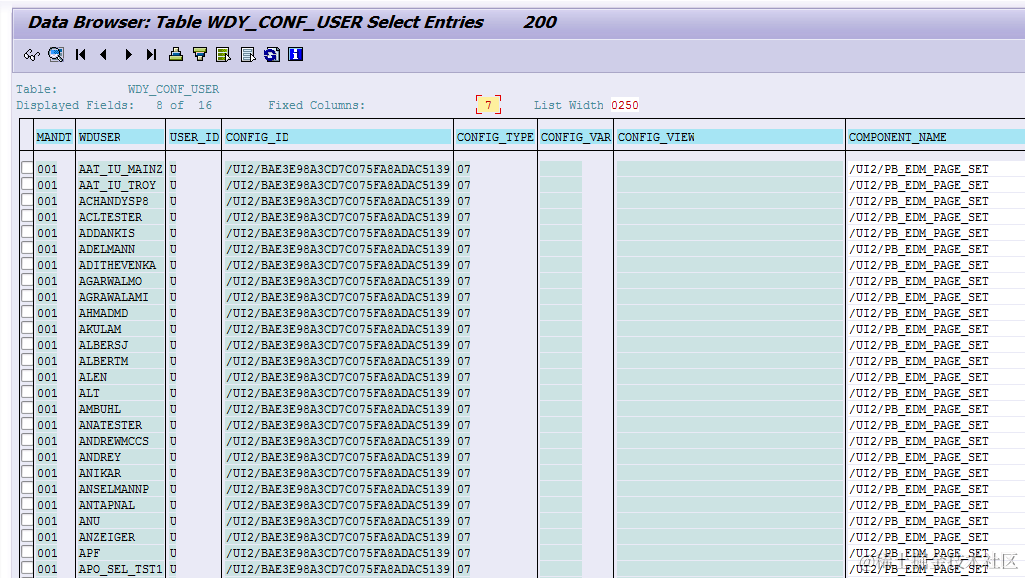Click the COMPONENT_NAME value in ACHANDYSP8 row
This screenshot has height=578, width=1025.
(919, 201)
